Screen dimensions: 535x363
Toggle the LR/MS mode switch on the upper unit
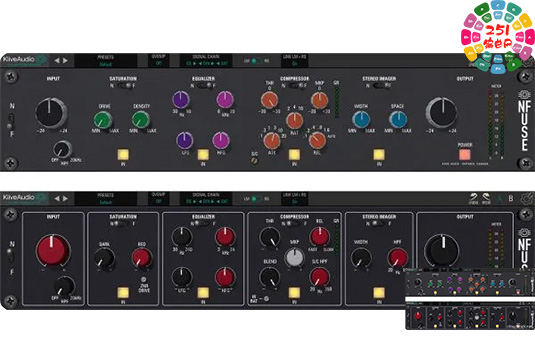257,61
